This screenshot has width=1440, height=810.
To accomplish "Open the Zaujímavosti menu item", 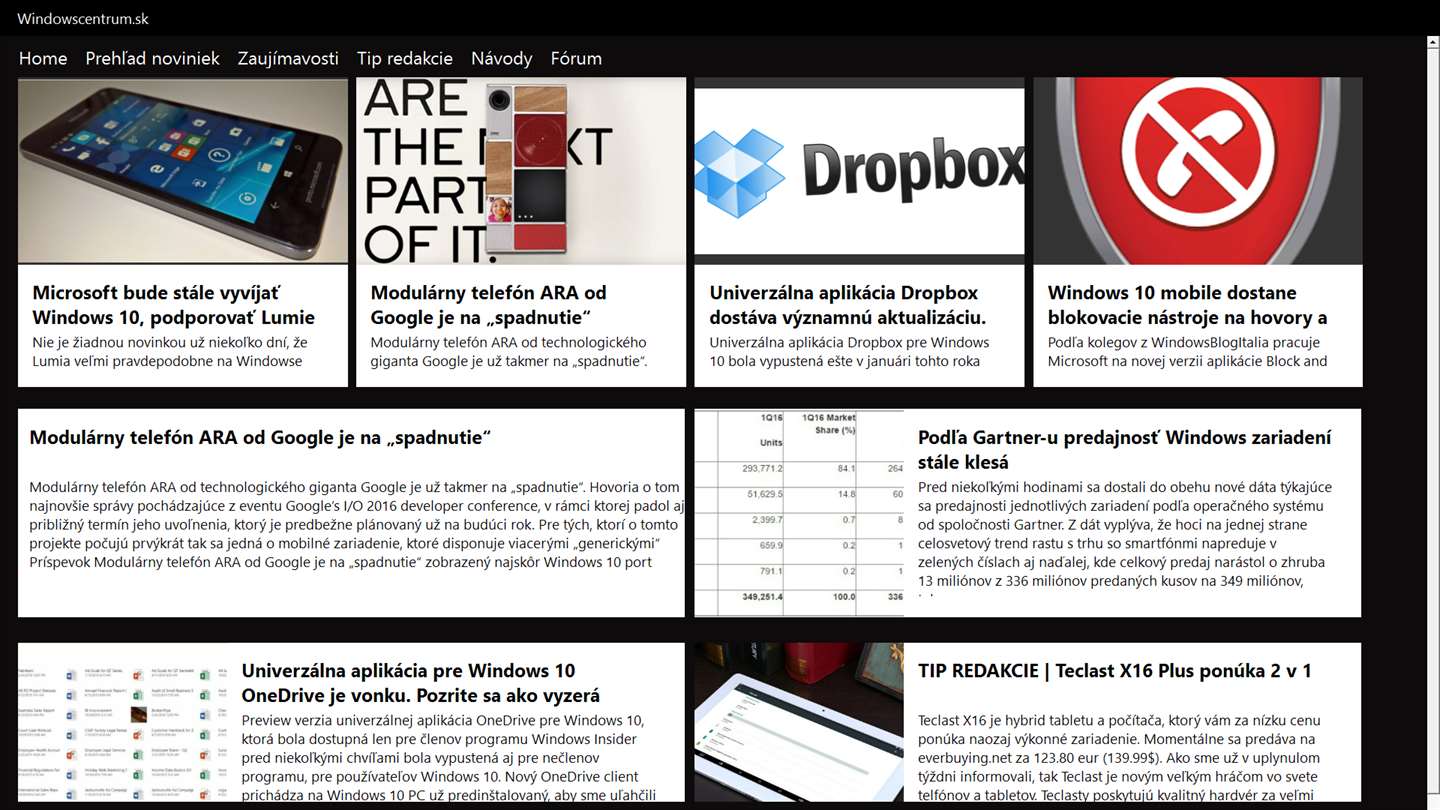I will coord(288,58).
